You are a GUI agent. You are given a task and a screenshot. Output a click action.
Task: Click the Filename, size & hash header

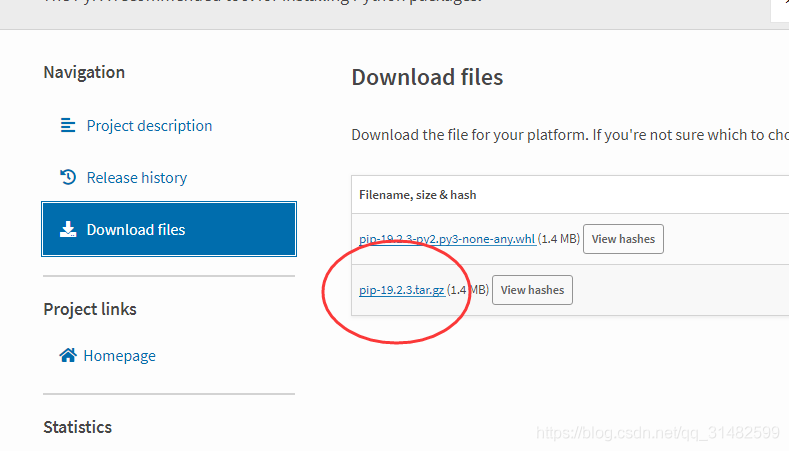pos(418,195)
